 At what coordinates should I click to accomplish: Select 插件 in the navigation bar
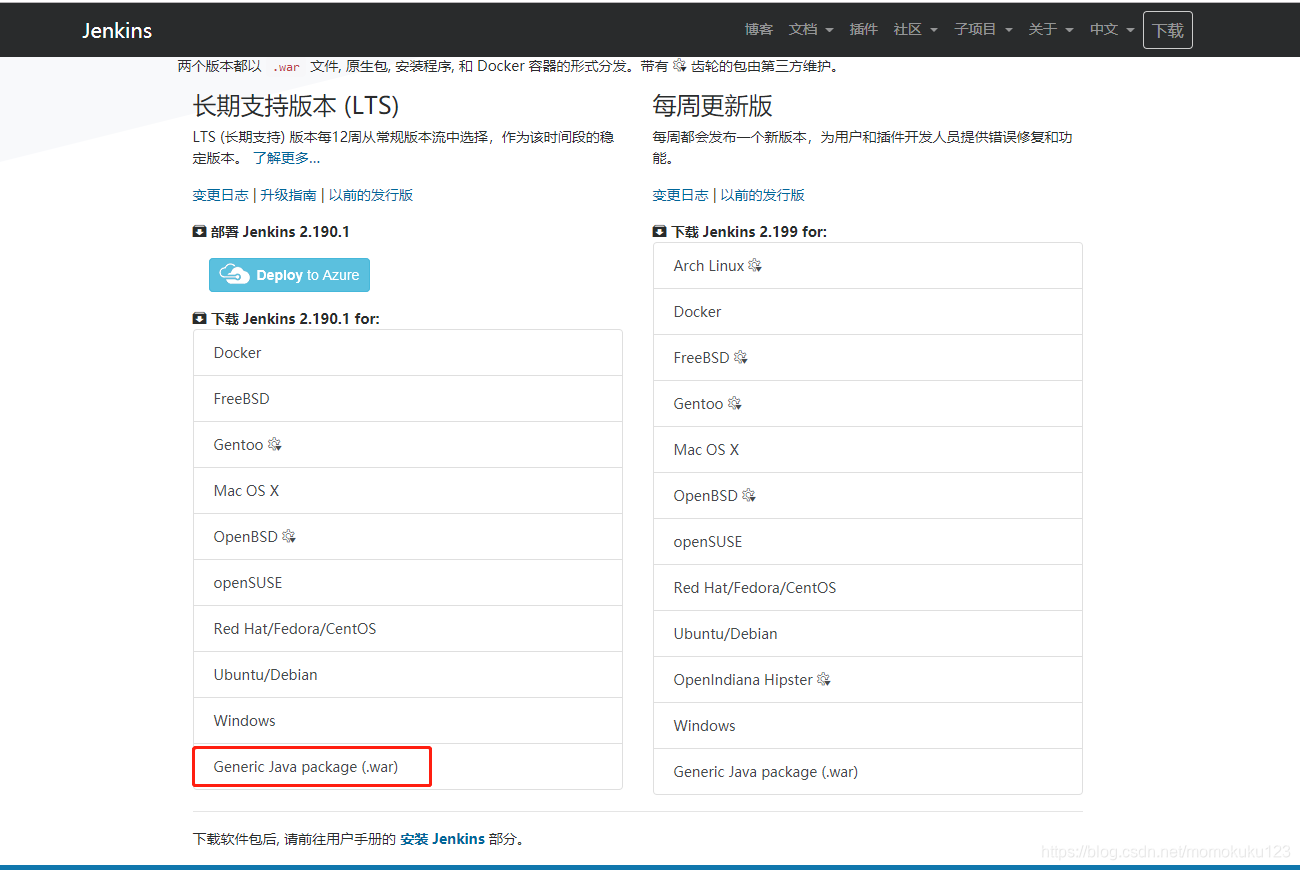coord(863,29)
